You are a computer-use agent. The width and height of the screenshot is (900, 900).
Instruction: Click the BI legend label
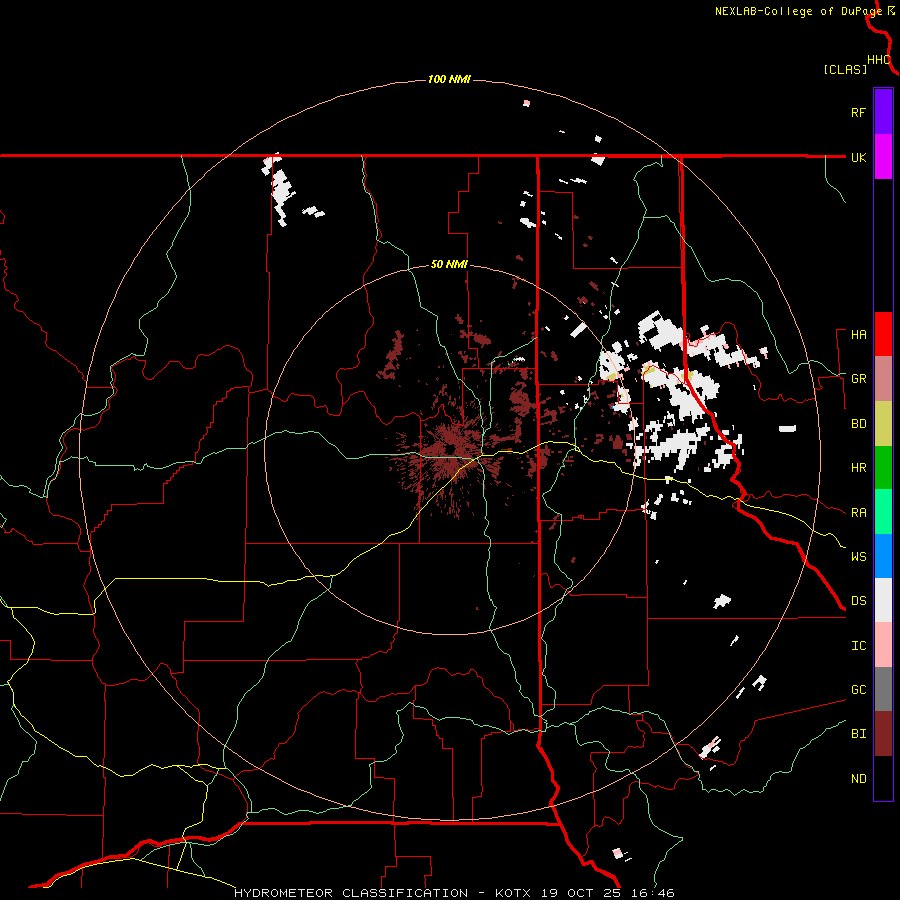tap(858, 734)
